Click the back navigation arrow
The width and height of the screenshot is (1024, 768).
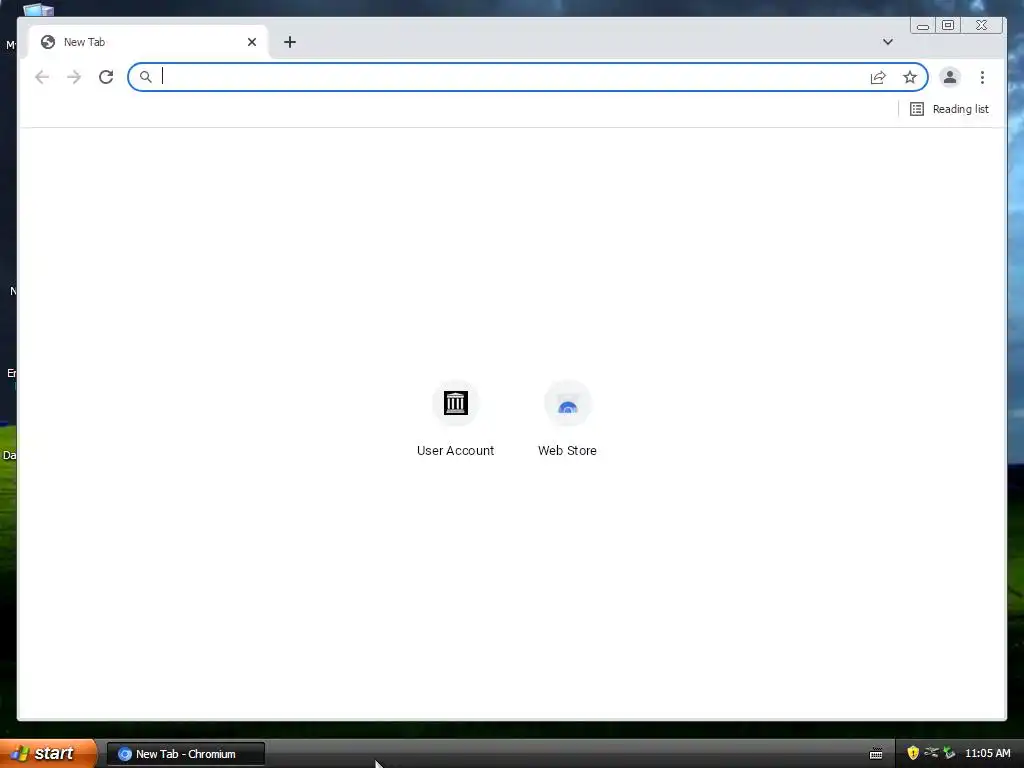(x=42, y=77)
